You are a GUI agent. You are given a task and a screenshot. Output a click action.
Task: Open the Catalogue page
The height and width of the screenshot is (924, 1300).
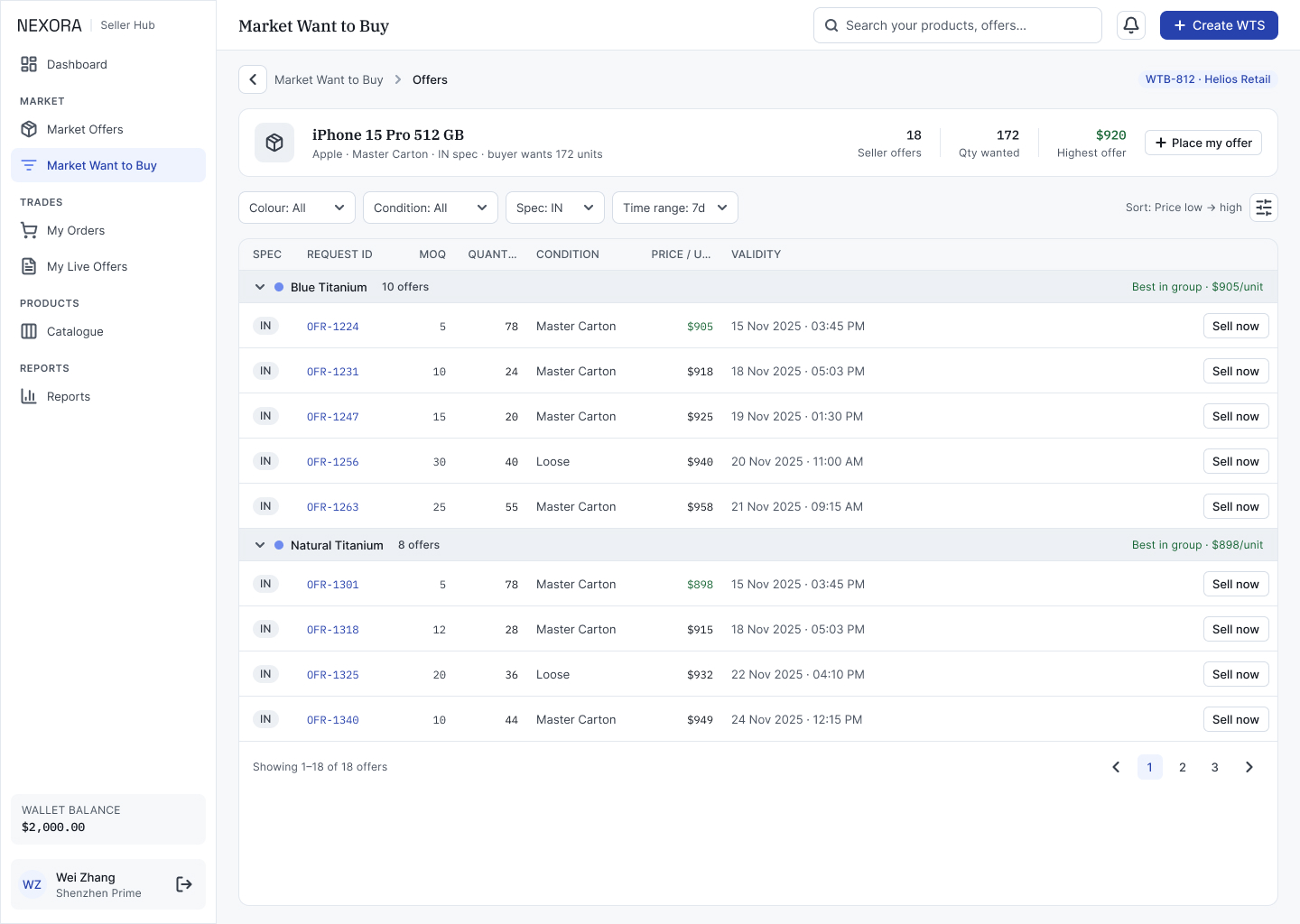108,331
